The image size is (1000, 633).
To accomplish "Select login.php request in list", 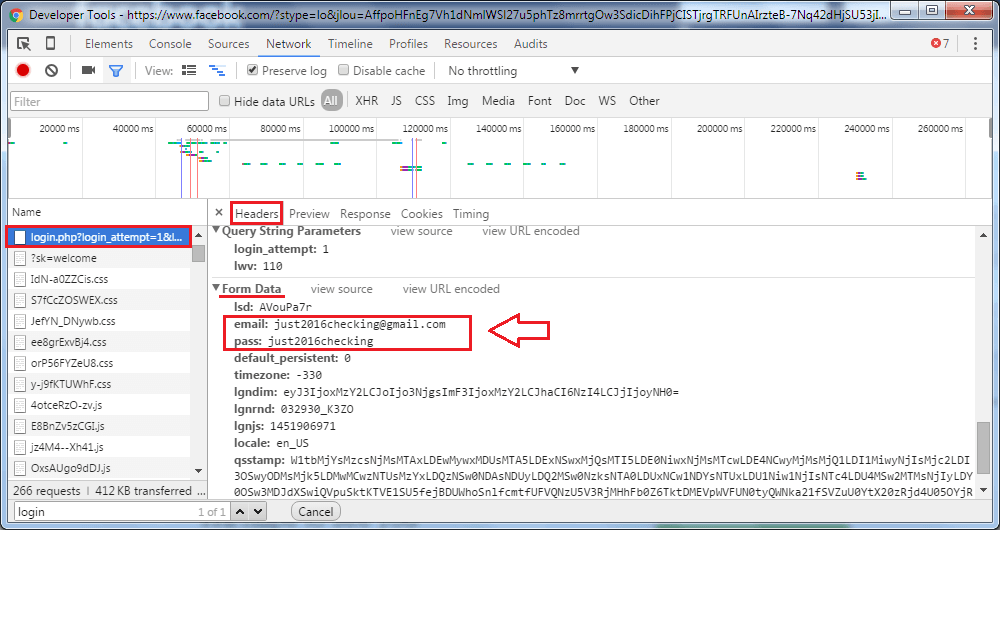I will pyautogui.click(x=99, y=237).
